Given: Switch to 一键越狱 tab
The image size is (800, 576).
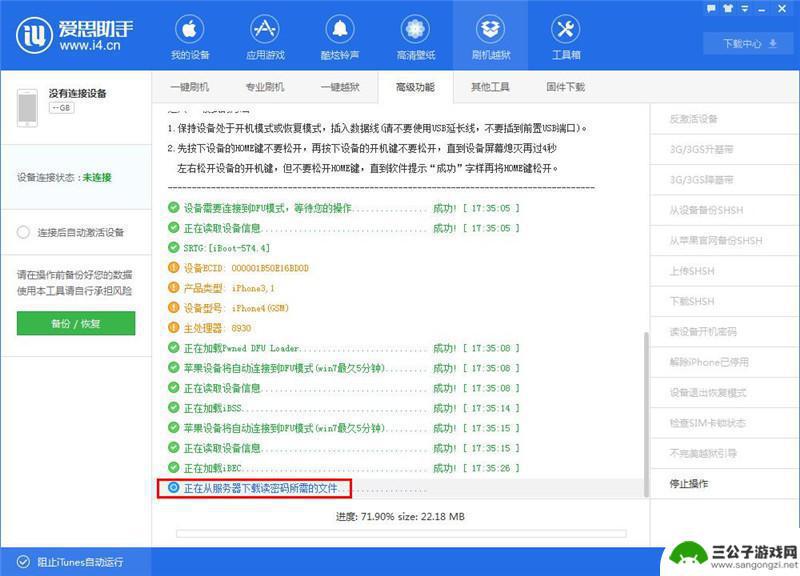Looking at the screenshot, I should pos(340,87).
